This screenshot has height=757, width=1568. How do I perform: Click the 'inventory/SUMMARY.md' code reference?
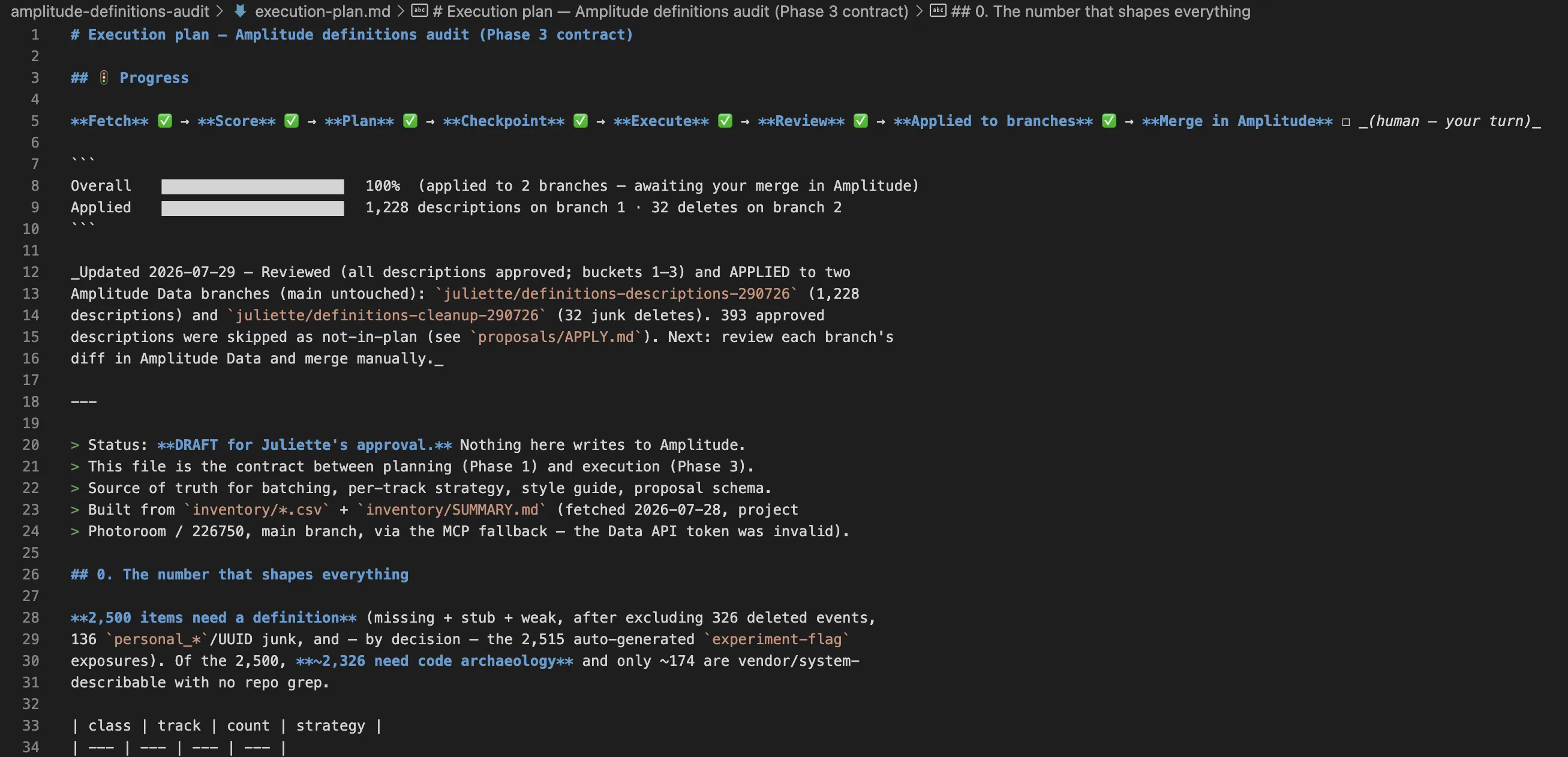pyautogui.click(x=452, y=509)
